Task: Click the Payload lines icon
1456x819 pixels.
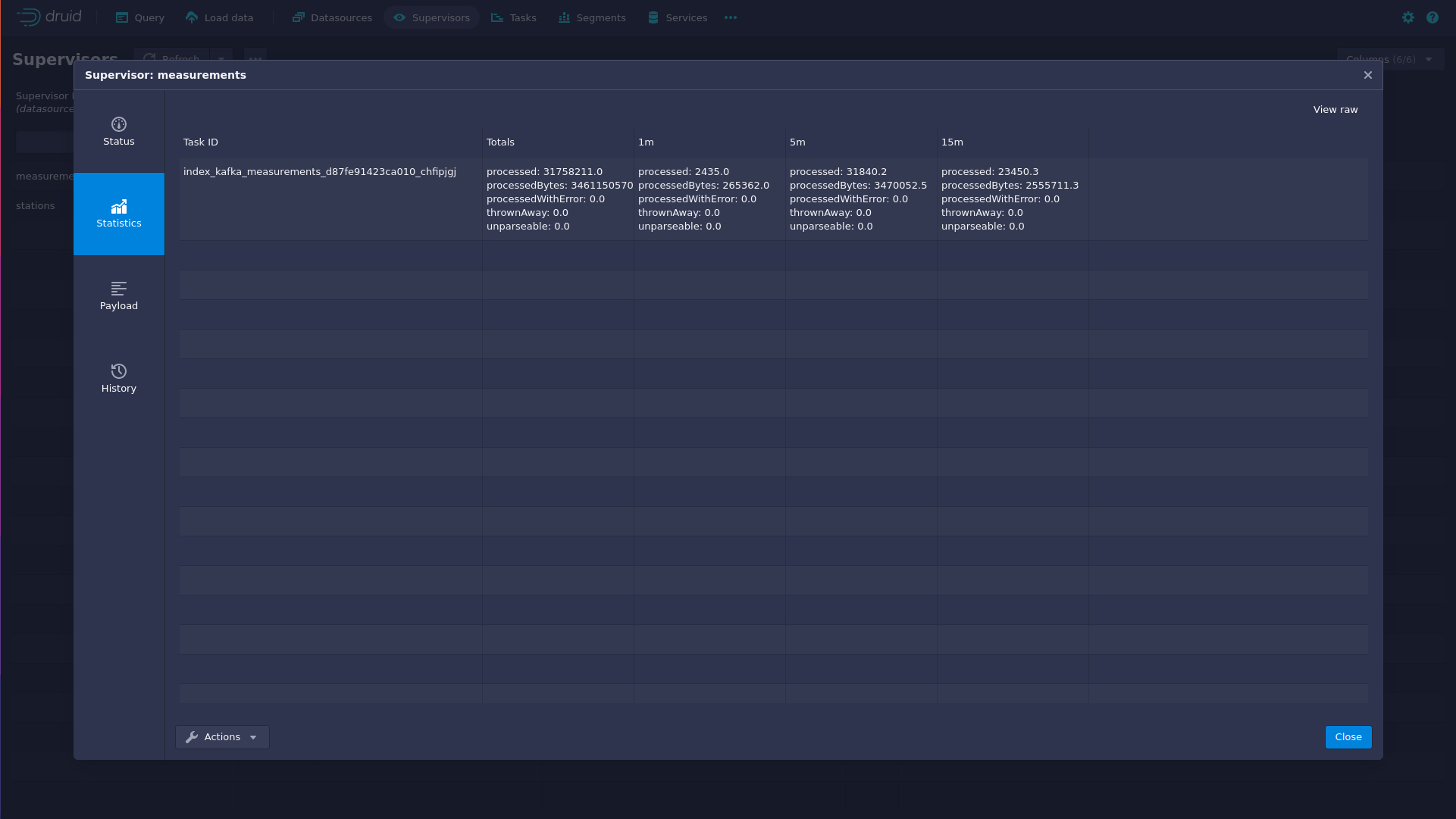Action: 119,289
